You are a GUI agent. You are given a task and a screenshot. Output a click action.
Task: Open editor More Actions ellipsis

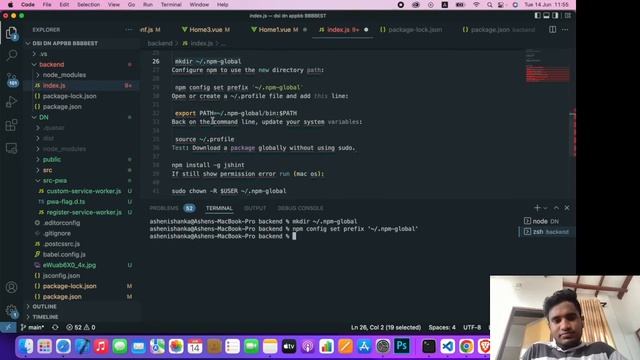(565, 29)
